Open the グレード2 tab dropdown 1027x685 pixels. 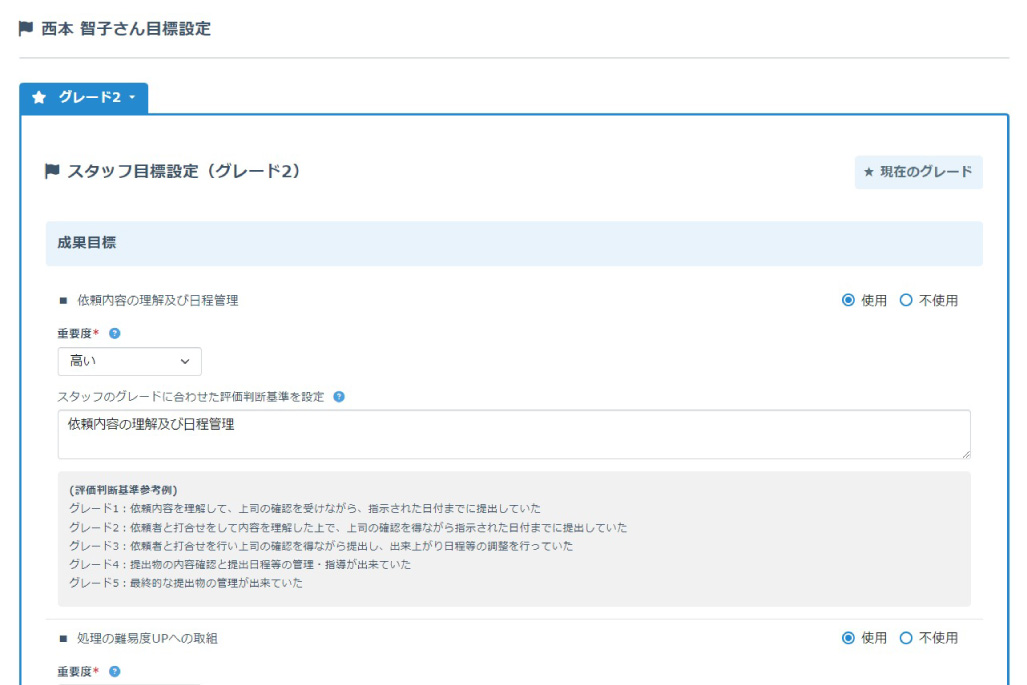[84, 98]
